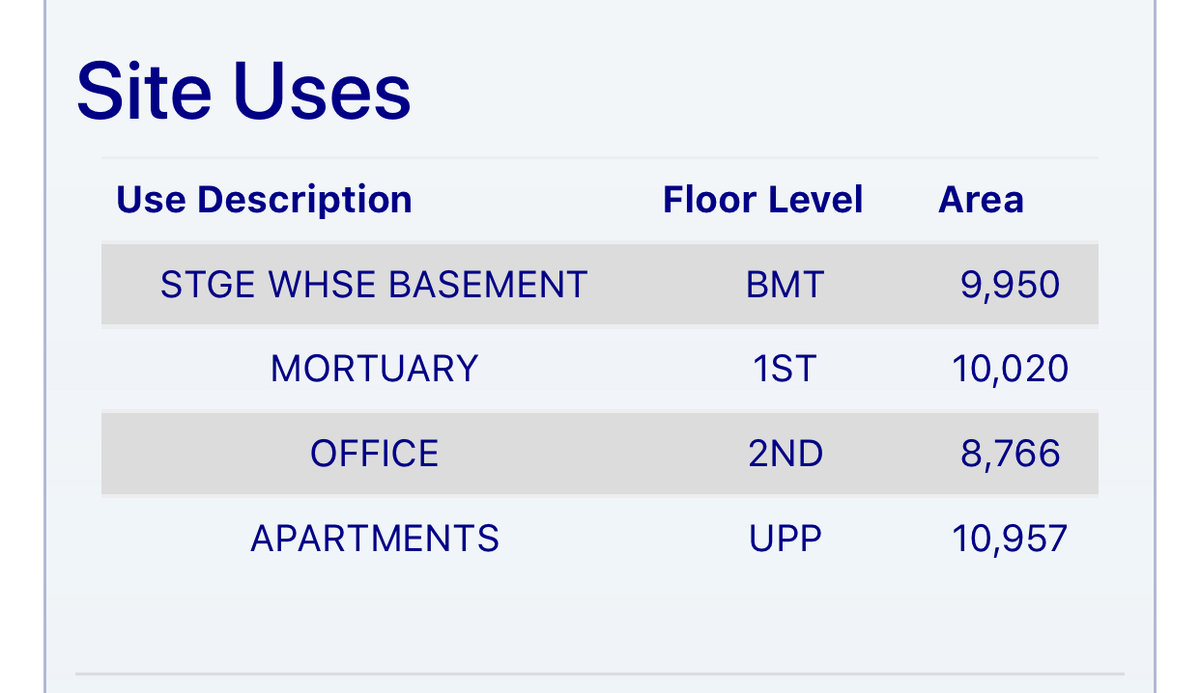The image size is (1200, 693).
Task: Select the white row containing 1ST
Action: [600, 369]
